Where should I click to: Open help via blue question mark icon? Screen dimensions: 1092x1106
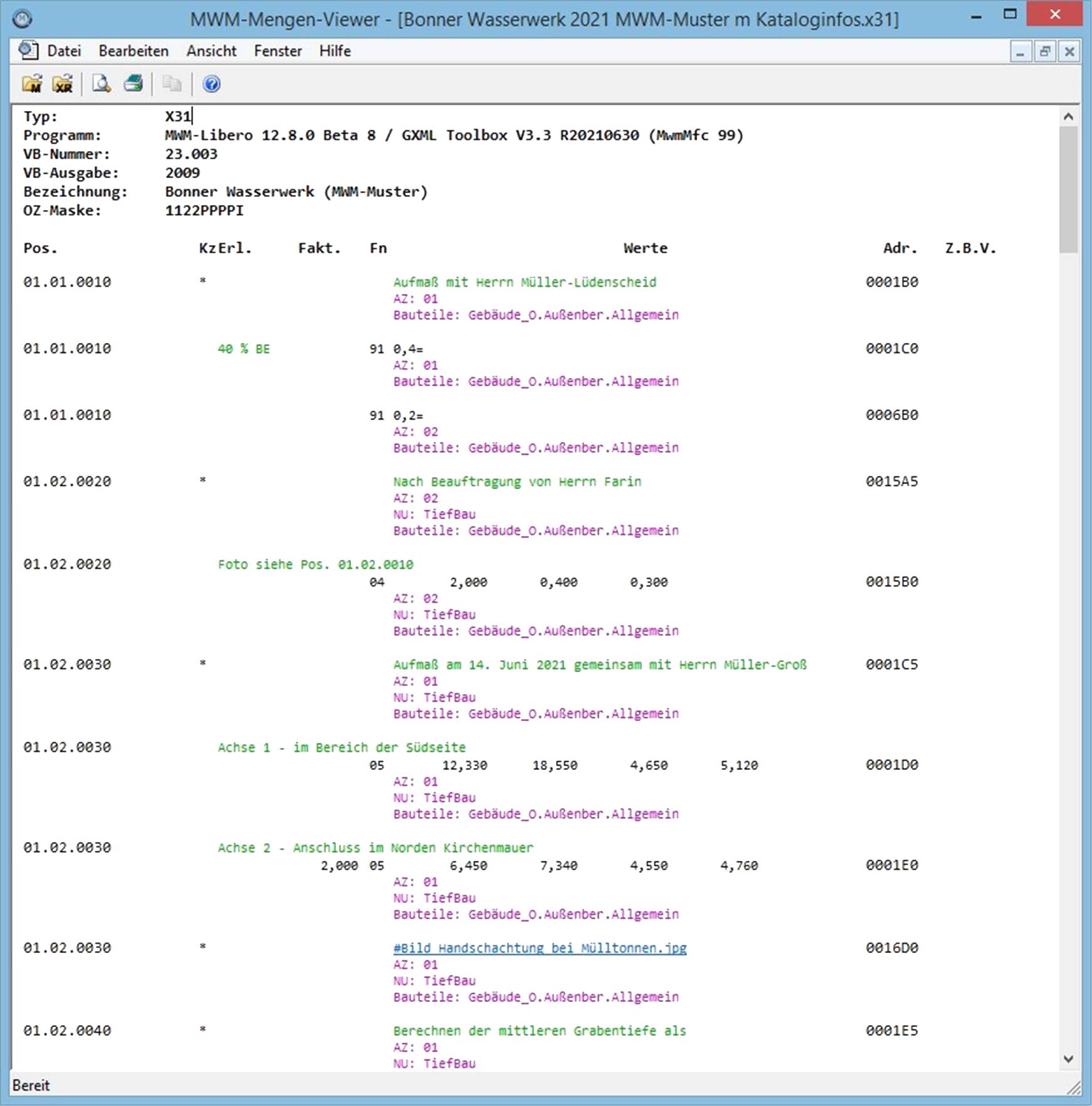tap(212, 83)
